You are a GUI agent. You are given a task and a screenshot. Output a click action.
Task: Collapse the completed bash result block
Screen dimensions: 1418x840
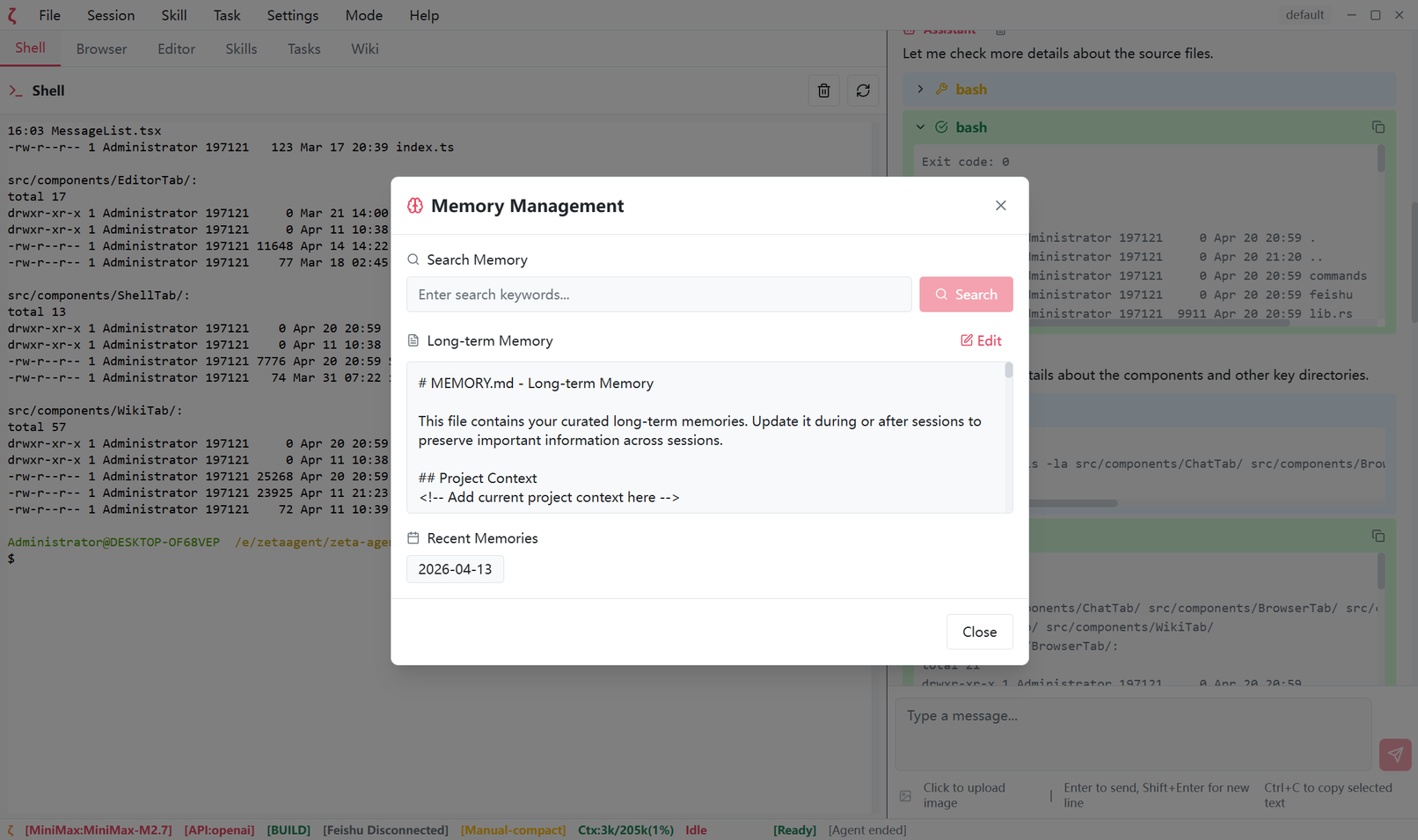coord(920,127)
